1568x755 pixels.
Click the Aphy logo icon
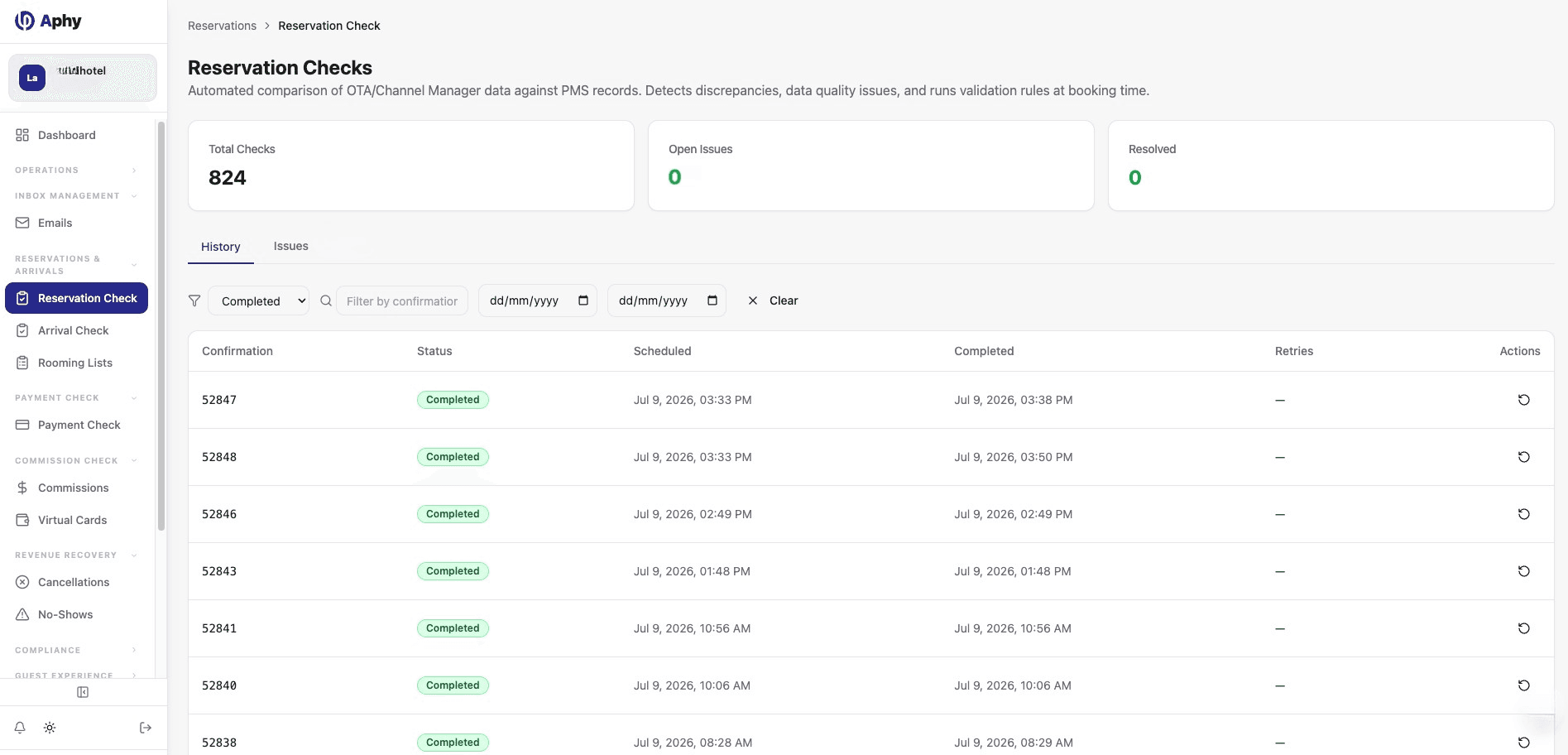click(25, 21)
